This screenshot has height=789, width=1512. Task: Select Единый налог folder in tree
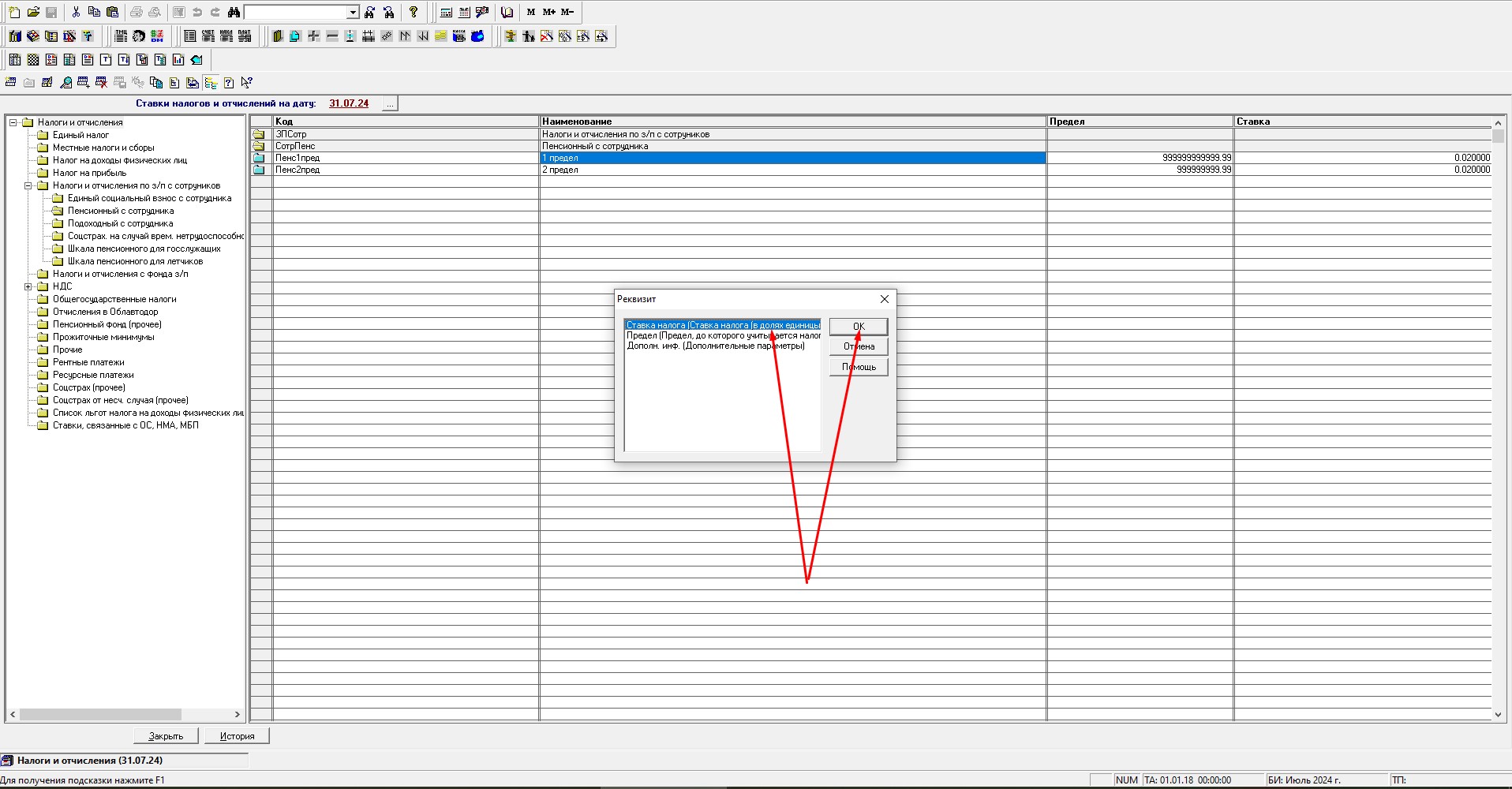click(80, 135)
